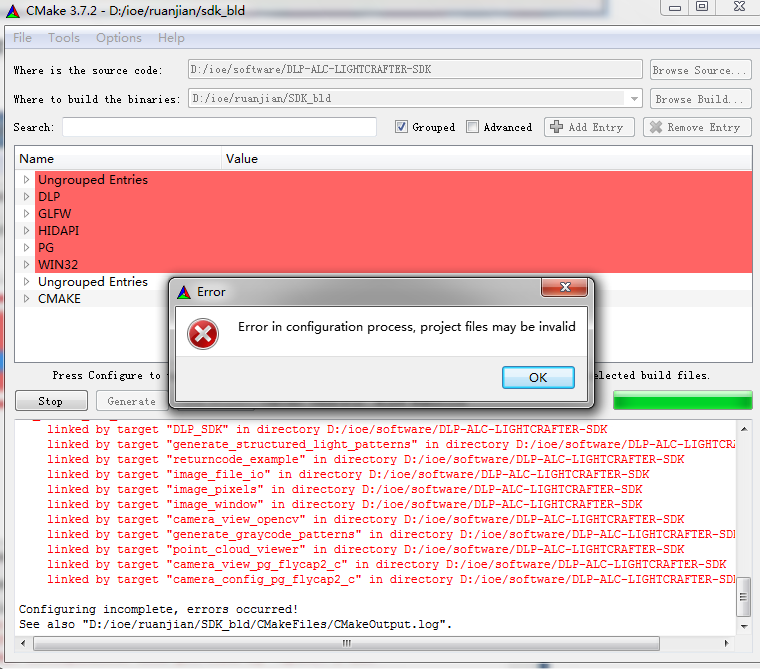Click the Name column header
Viewport: 760px width, 669px height.
(x=118, y=159)
